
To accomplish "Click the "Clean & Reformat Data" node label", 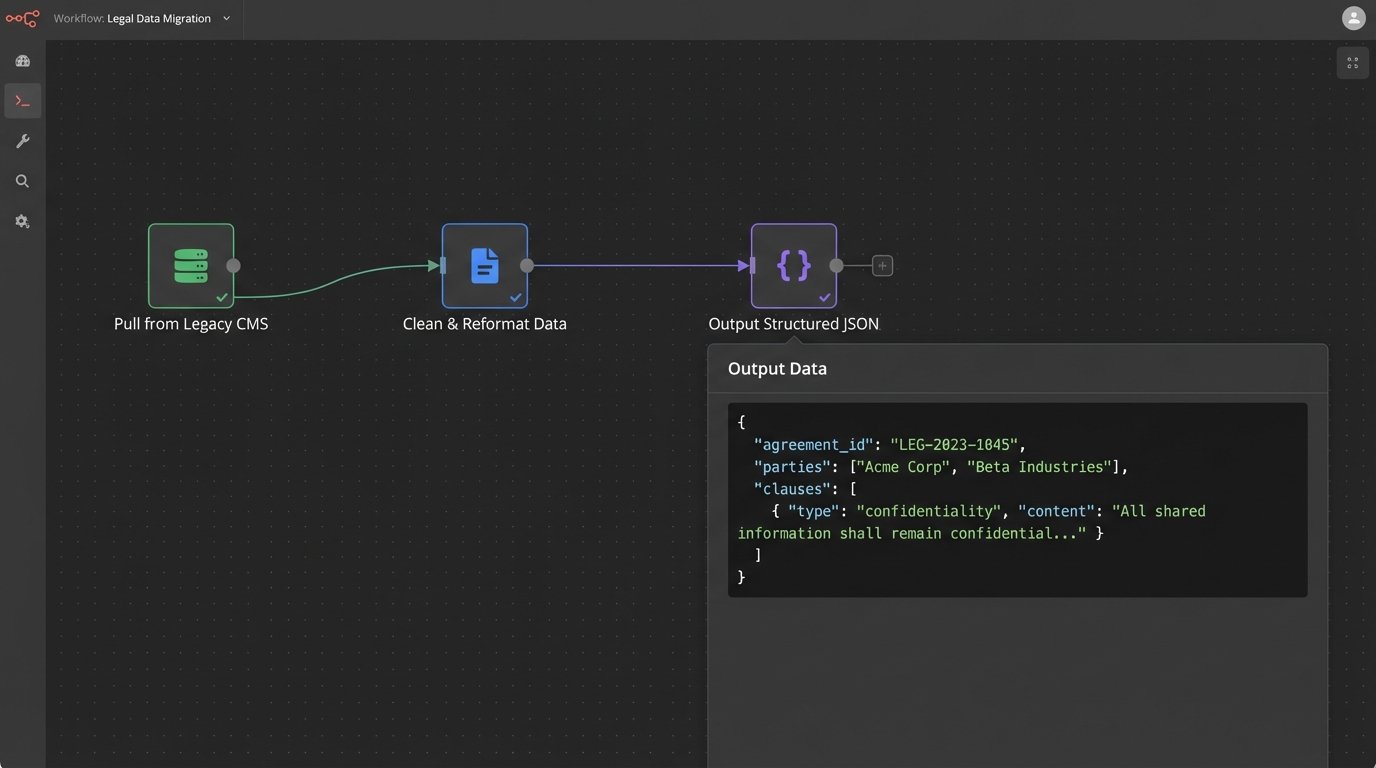I will coord(484,324).
